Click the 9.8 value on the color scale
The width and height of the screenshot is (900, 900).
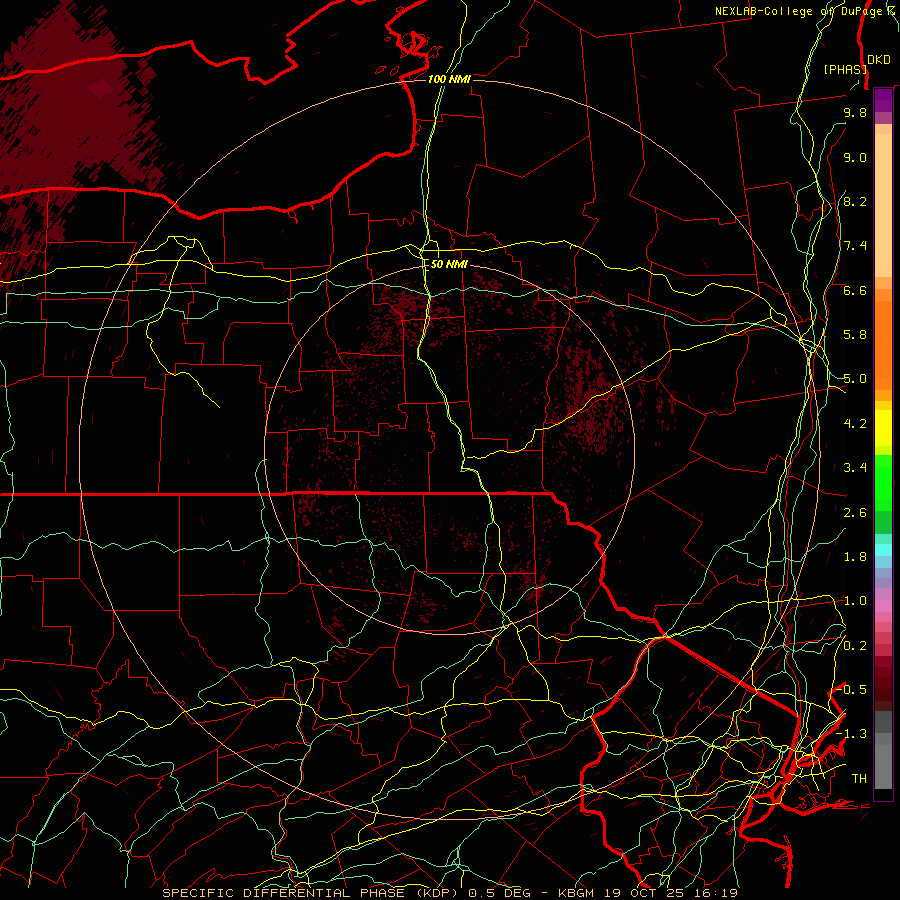(855, 112)
